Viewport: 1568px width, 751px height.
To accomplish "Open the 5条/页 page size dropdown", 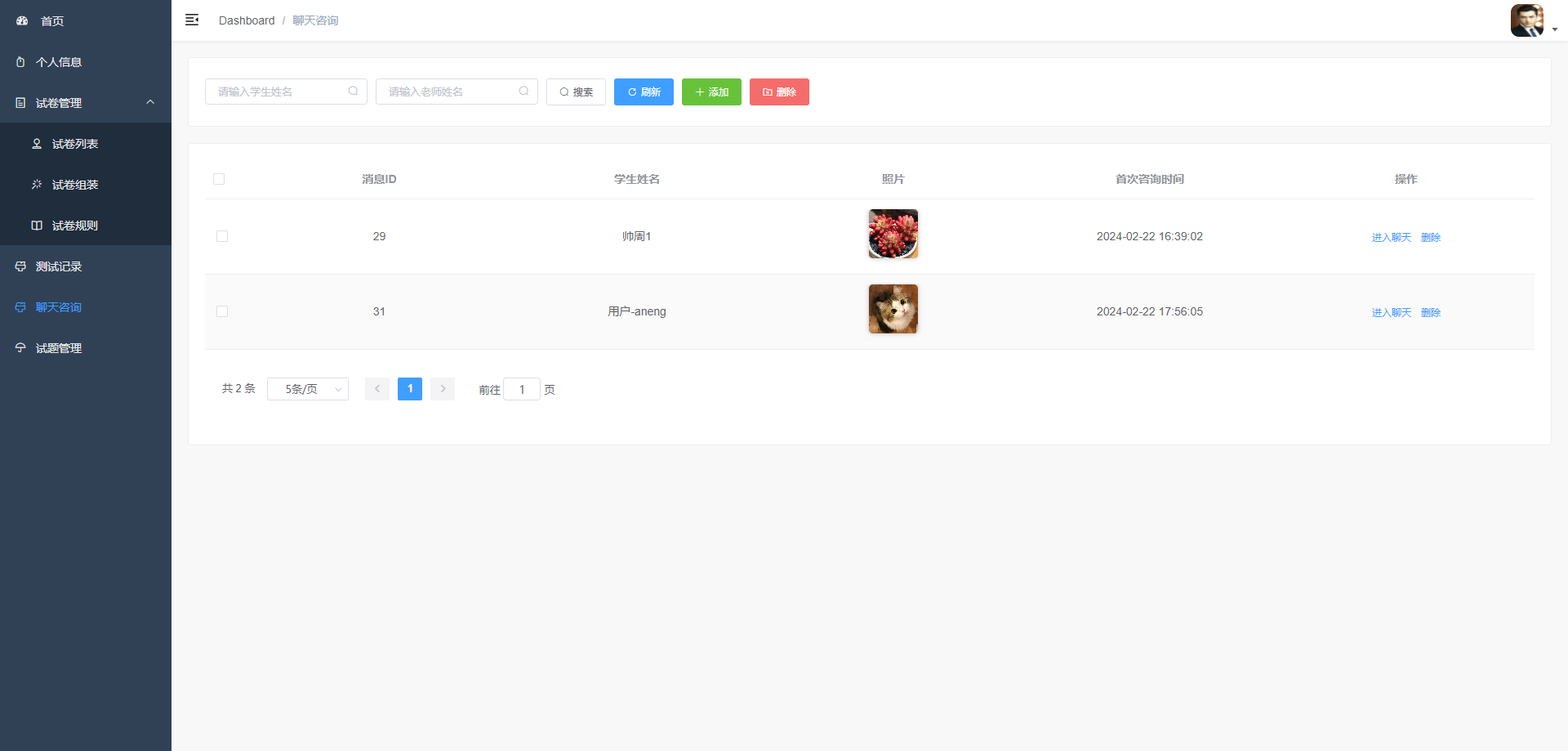I will tap(308, 389).
